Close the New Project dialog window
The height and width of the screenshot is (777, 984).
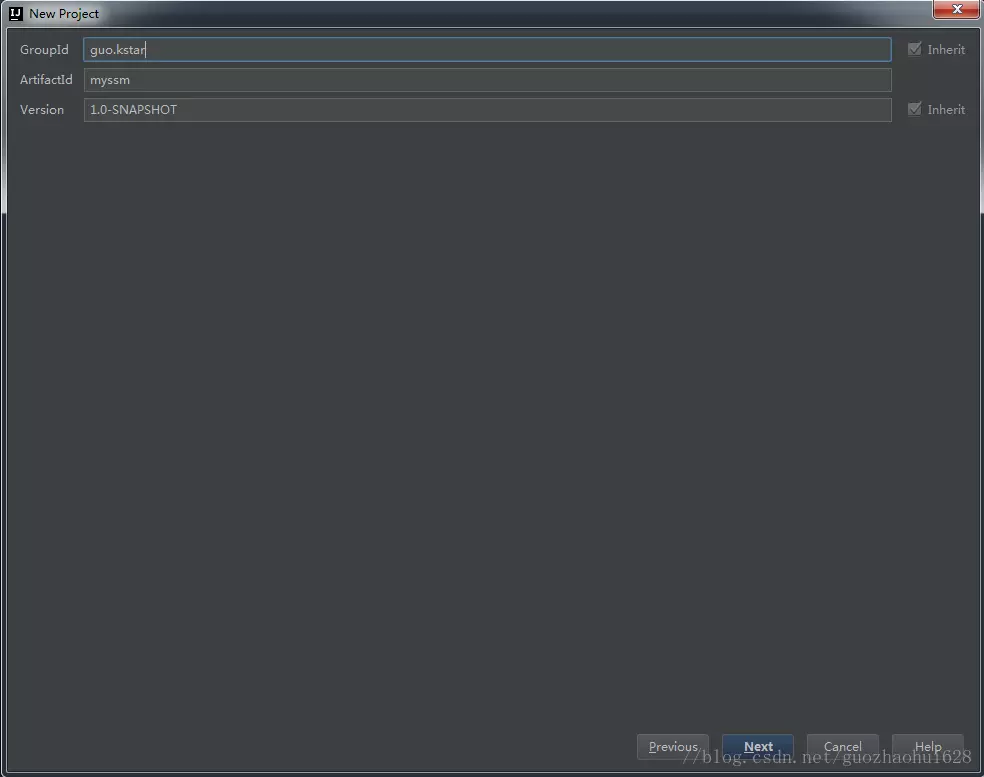(x=956, y=9)
